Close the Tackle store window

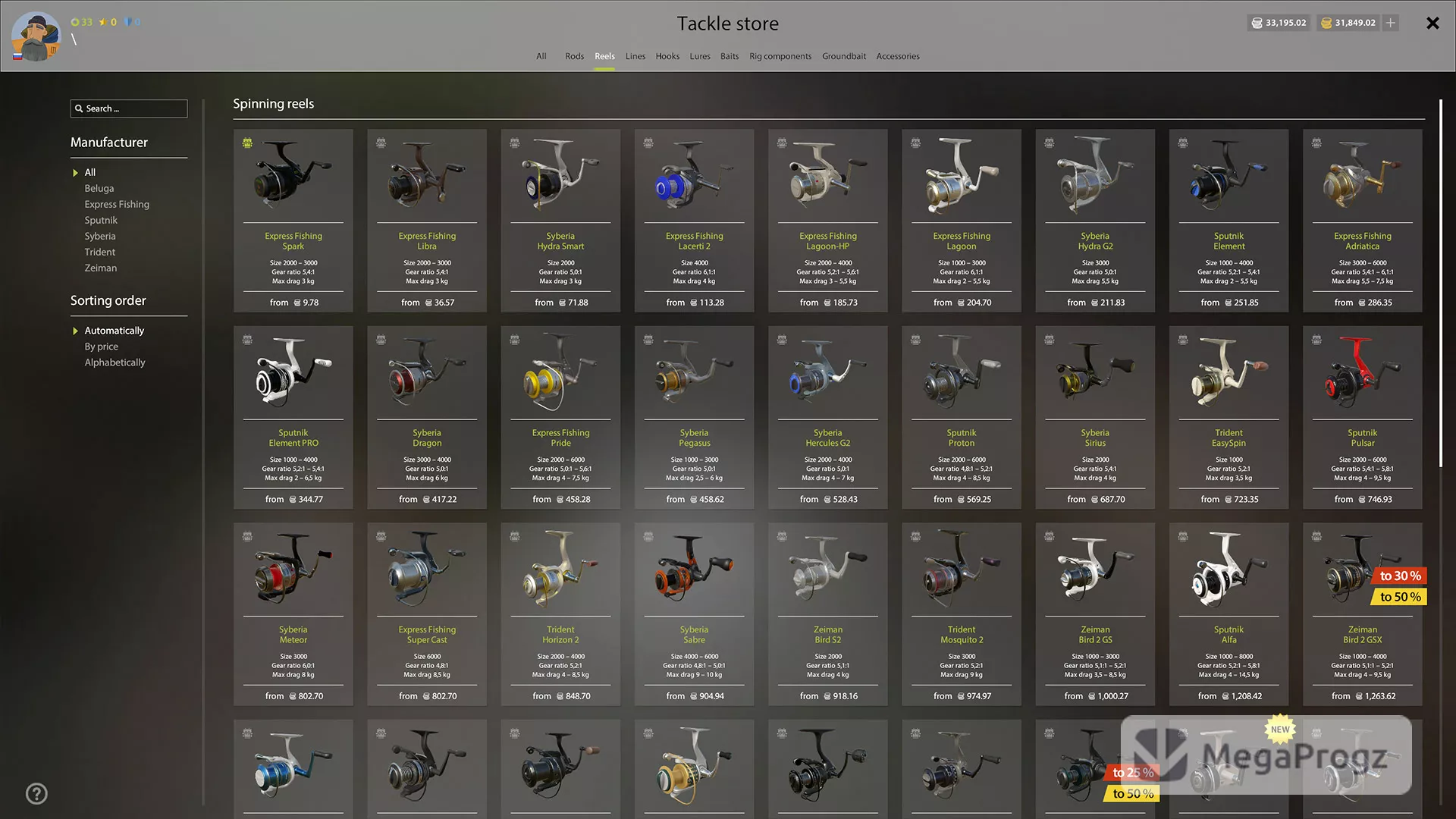[1432, 23]
